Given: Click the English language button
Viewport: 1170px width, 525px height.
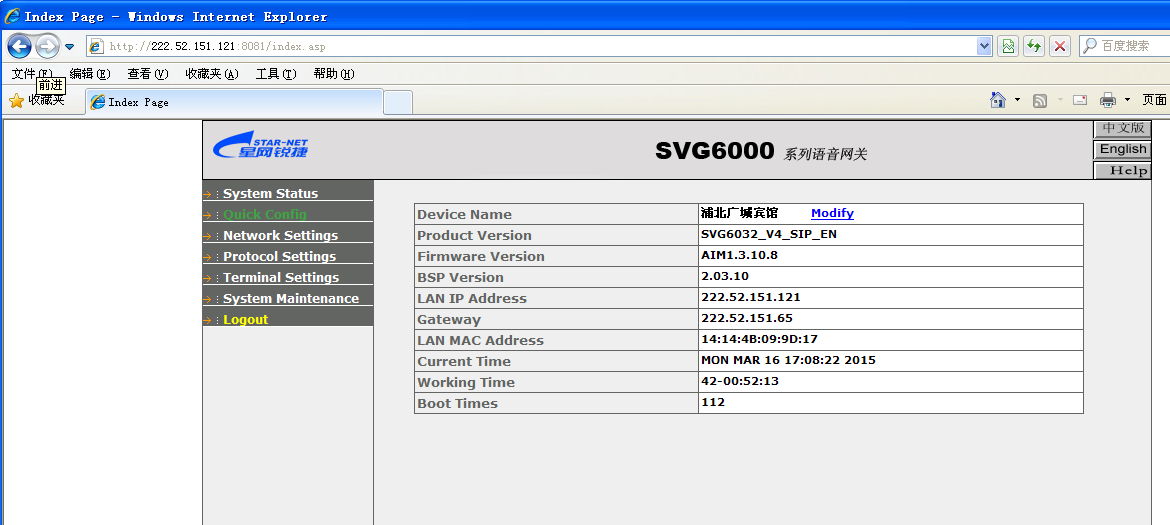Looking at the screenshot, I should pos(1122,149).
